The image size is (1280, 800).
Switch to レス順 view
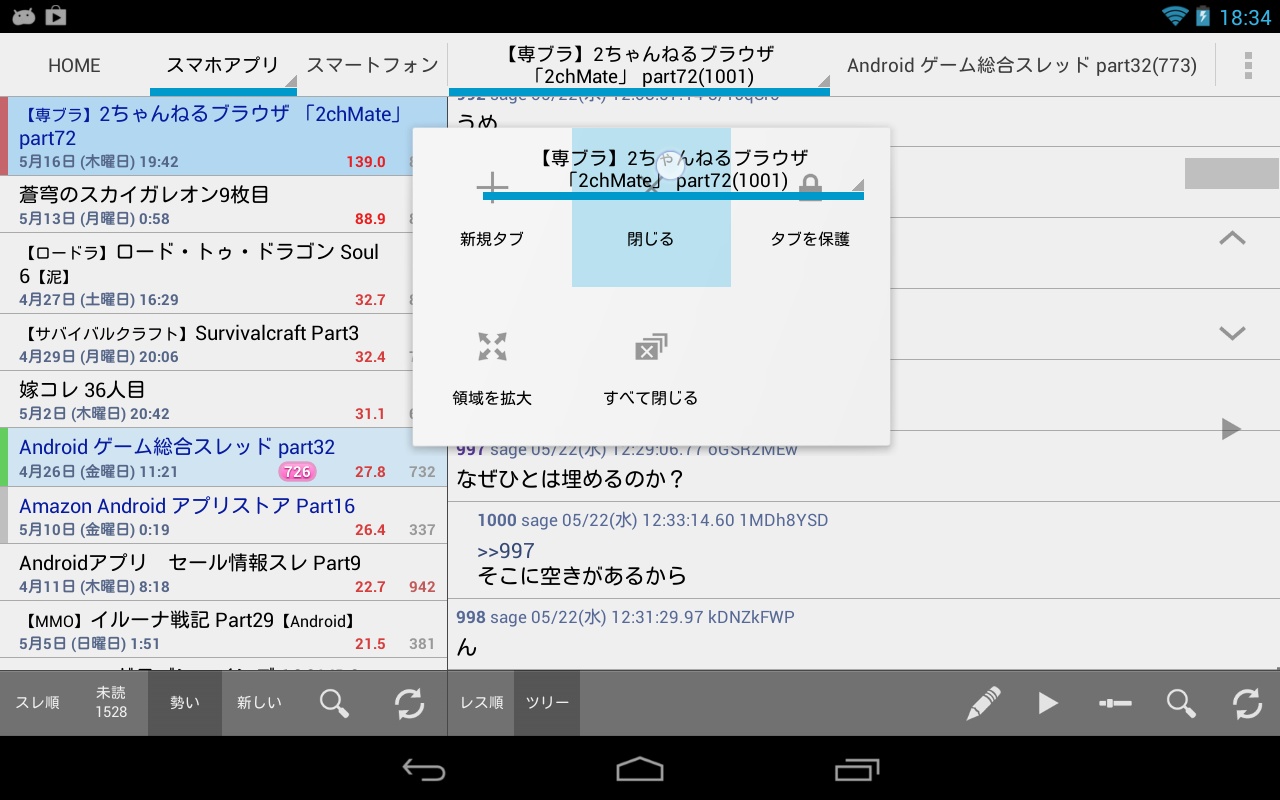pyautogui.click(x=481, y=703)
